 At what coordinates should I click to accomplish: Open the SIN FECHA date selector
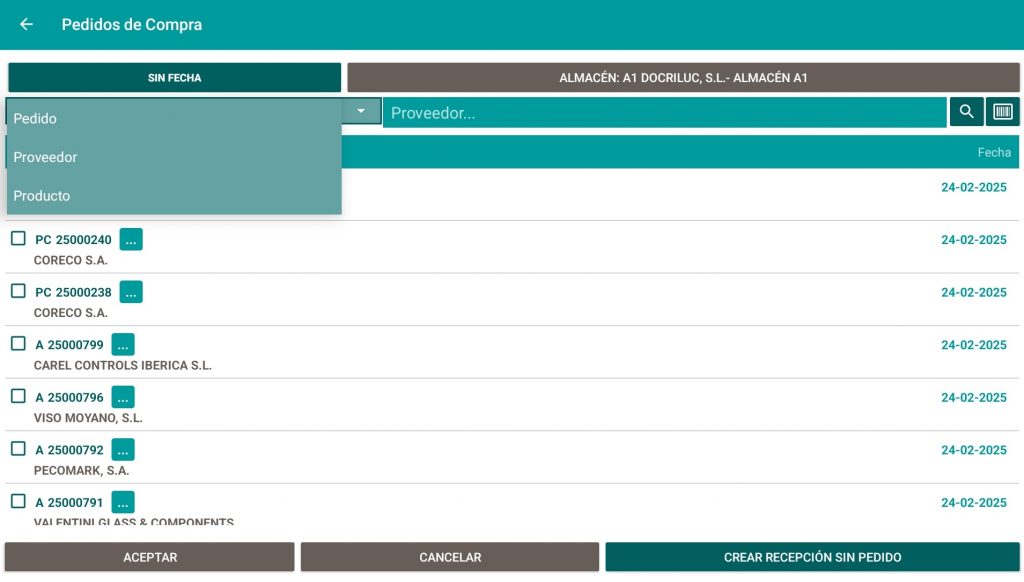pyautogui.click(x=175, y=78)
